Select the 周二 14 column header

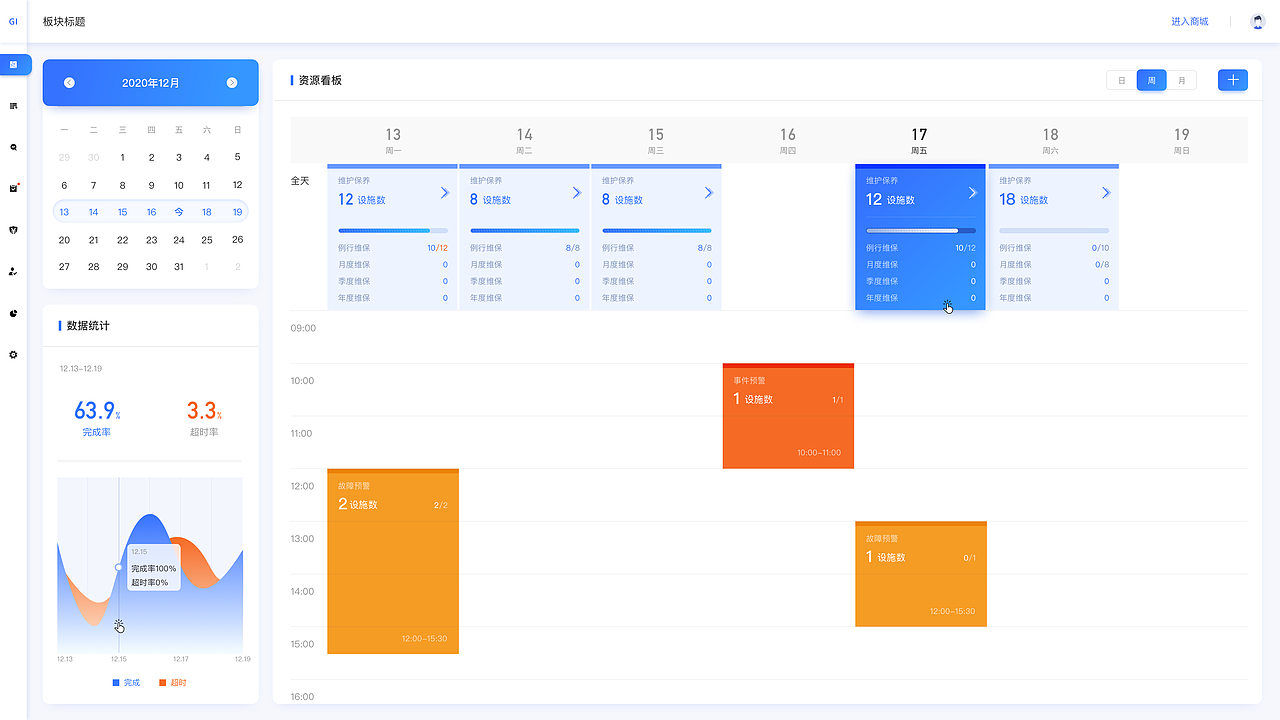coord(524,140)
